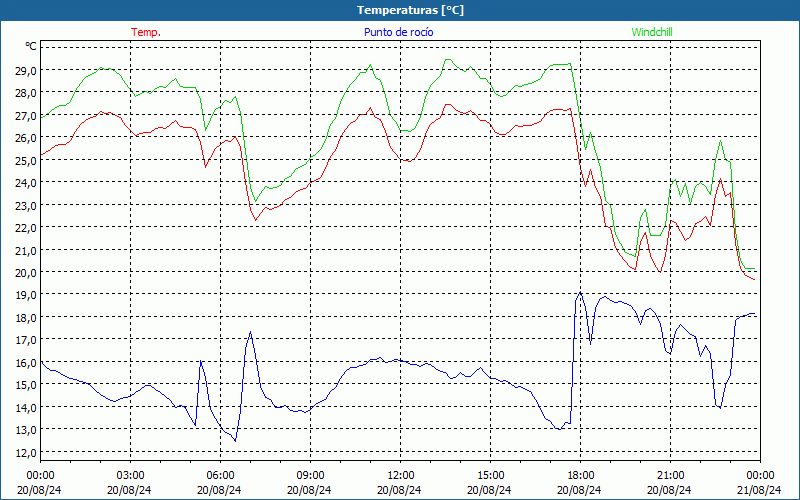This screenshot has height=500, width=800.
Task: Click the 09:00 time axis label
Action: pyautogui.click(x=310, y=476)
